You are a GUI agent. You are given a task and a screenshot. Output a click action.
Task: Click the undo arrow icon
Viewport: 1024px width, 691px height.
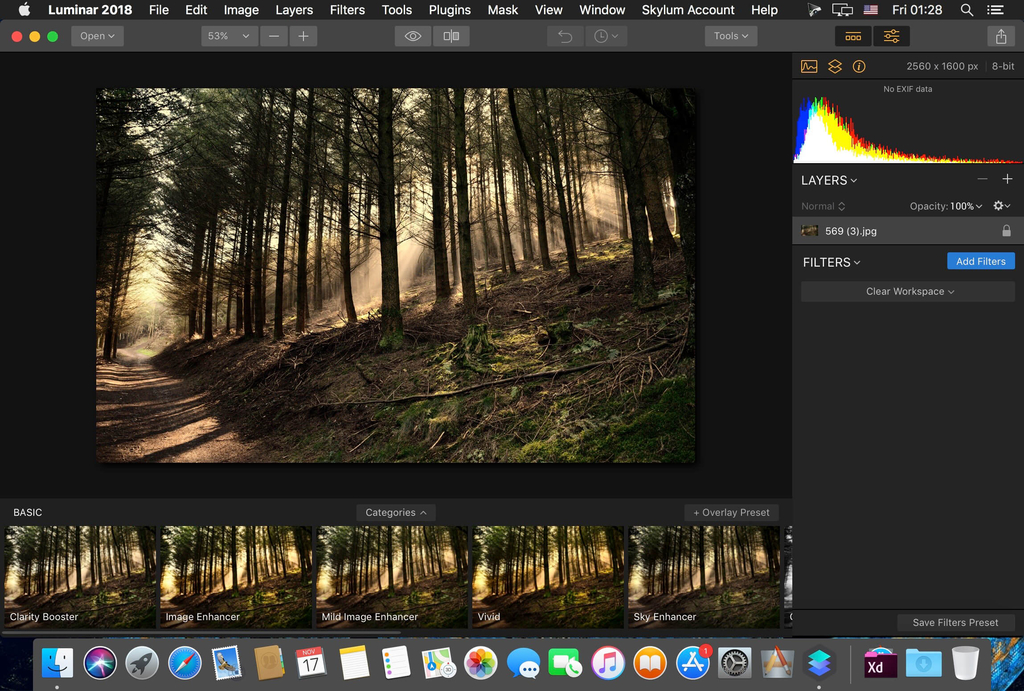[x=565, y=36]
